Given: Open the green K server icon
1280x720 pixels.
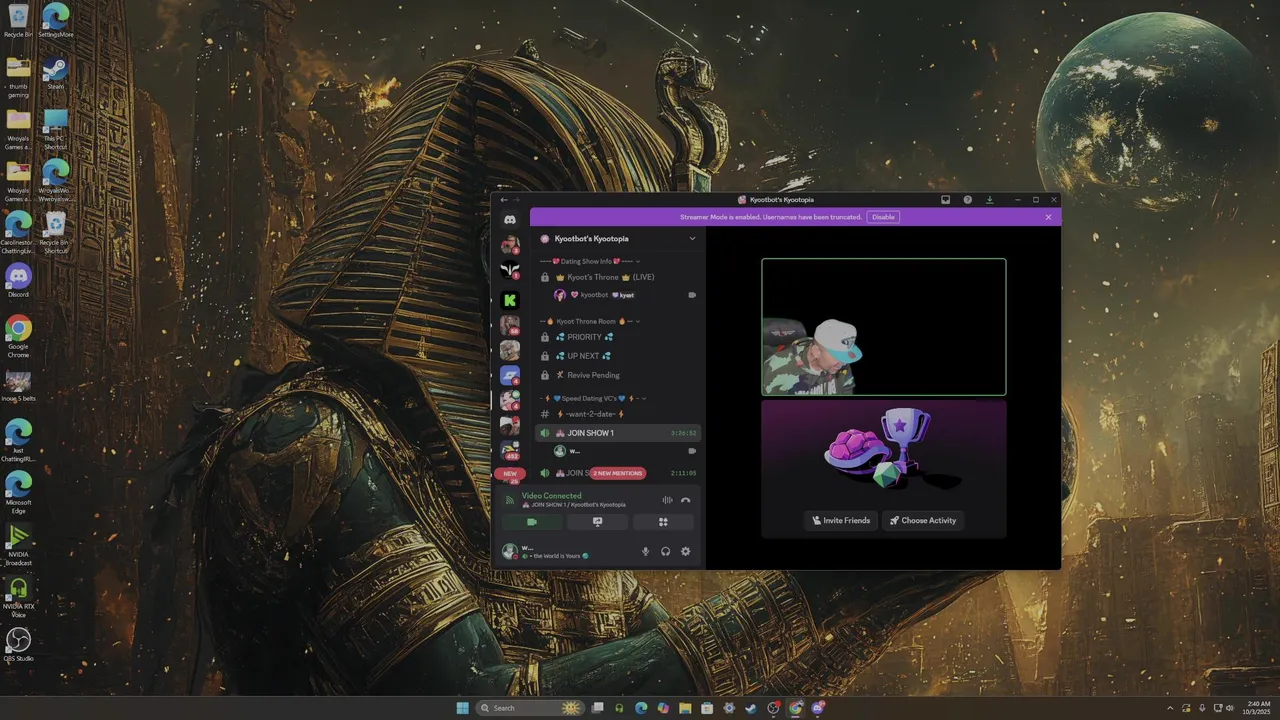Looking at the screenshot, I should (x=510, y=300).
